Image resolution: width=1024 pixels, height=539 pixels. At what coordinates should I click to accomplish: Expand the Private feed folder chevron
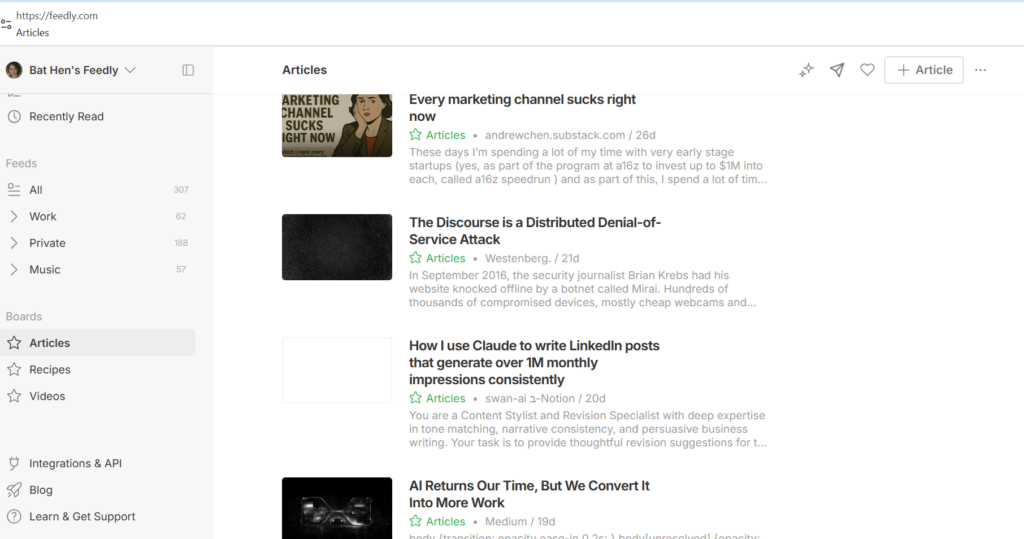point(14,243)
